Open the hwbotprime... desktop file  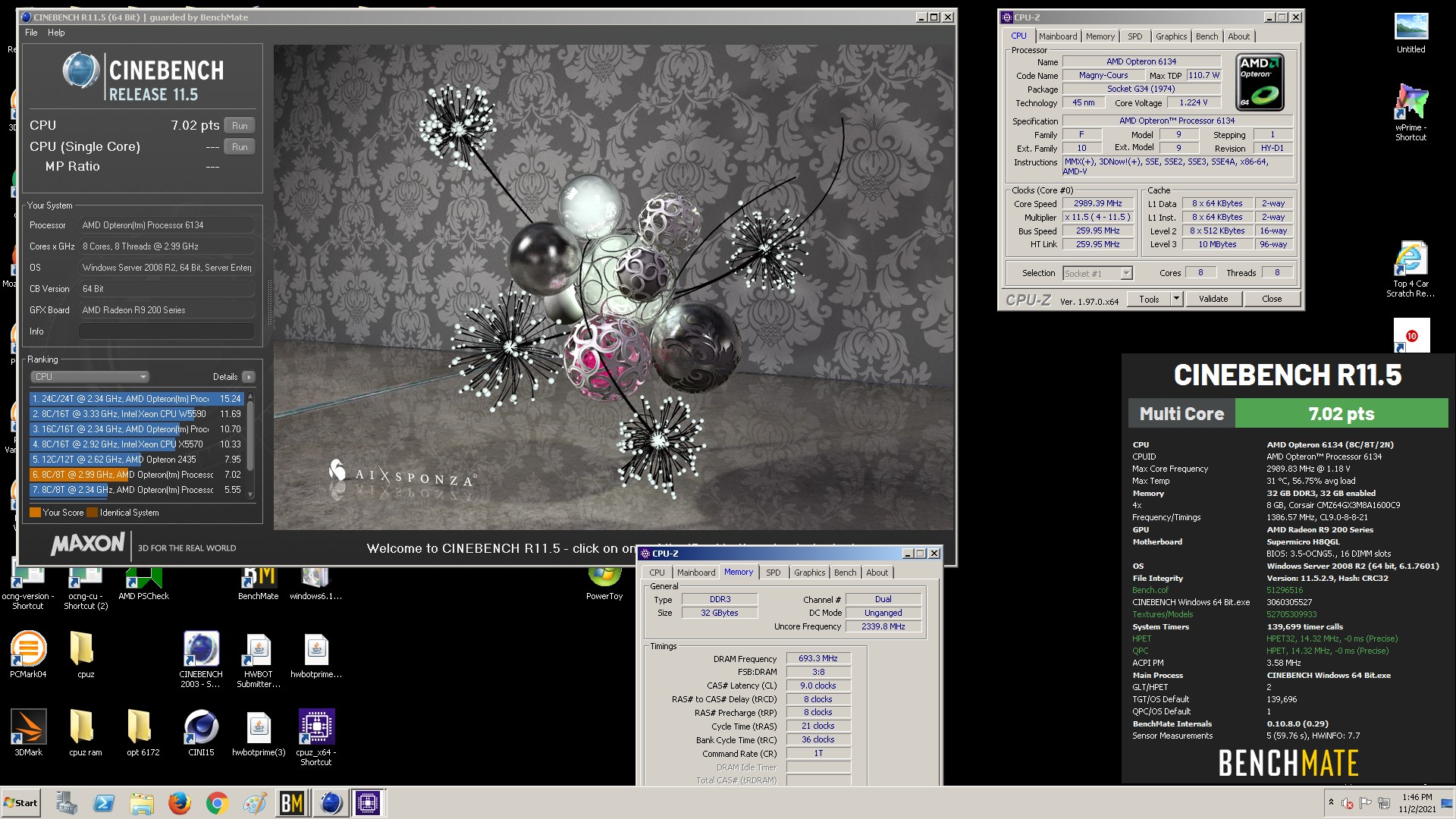click(x=316, y=654)
